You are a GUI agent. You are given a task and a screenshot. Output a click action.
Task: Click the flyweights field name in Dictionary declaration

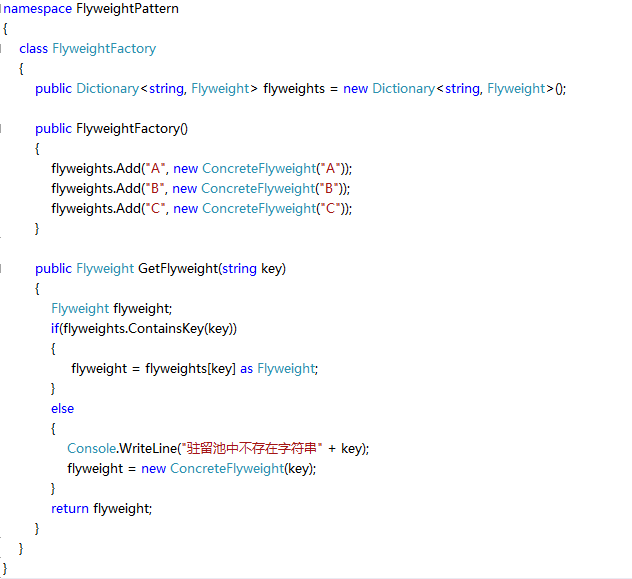point(294,89)
